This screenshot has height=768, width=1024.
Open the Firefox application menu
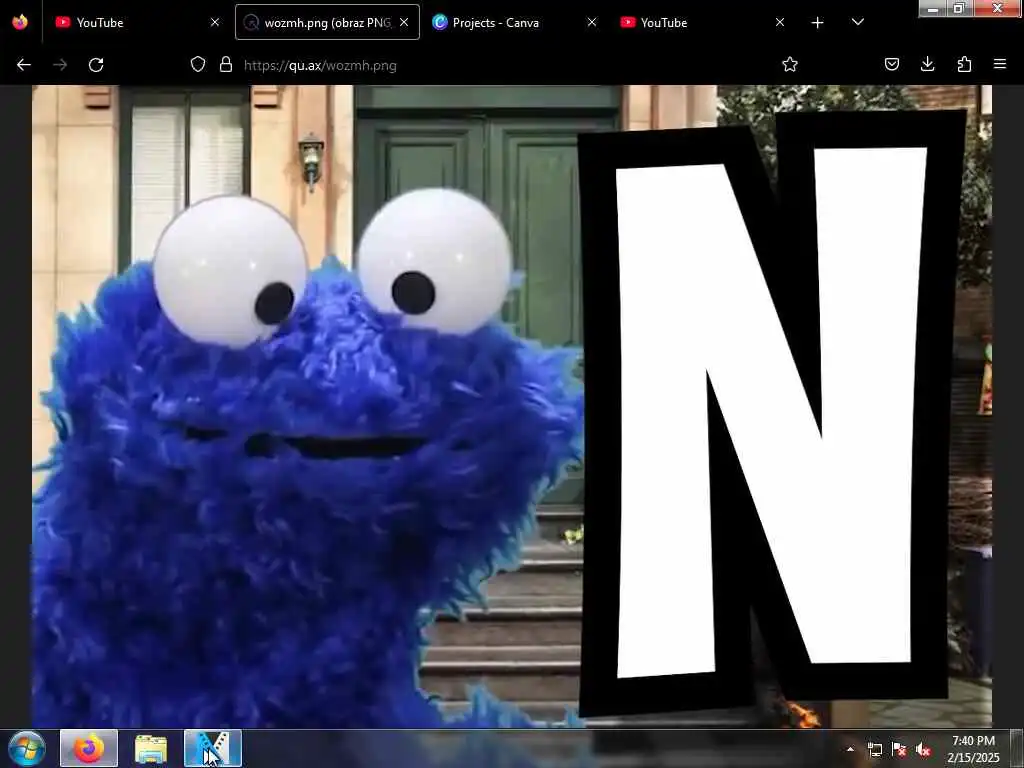[1000, 64]
